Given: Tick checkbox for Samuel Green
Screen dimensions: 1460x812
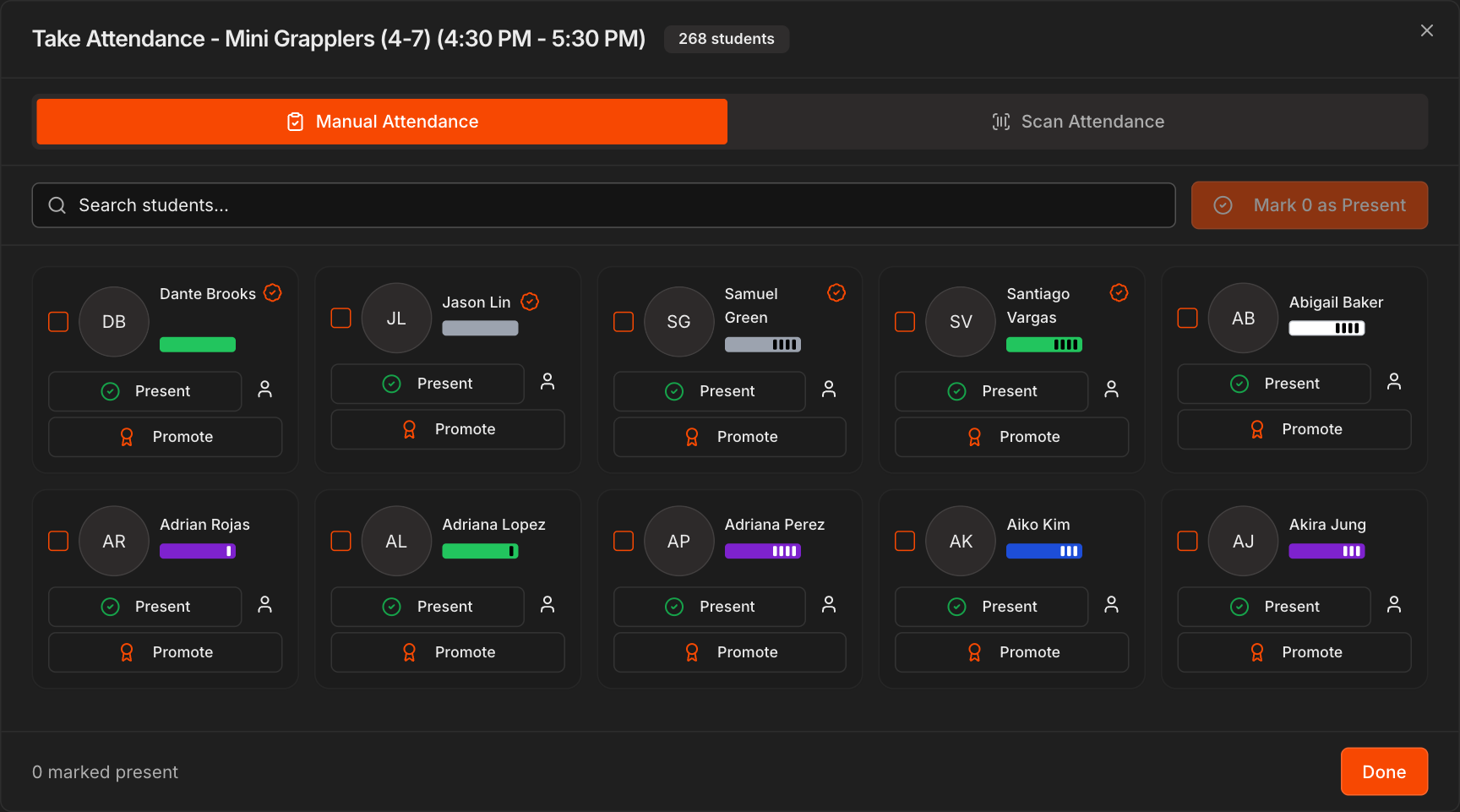Looking at the screenshot, I should click(624, 322).
